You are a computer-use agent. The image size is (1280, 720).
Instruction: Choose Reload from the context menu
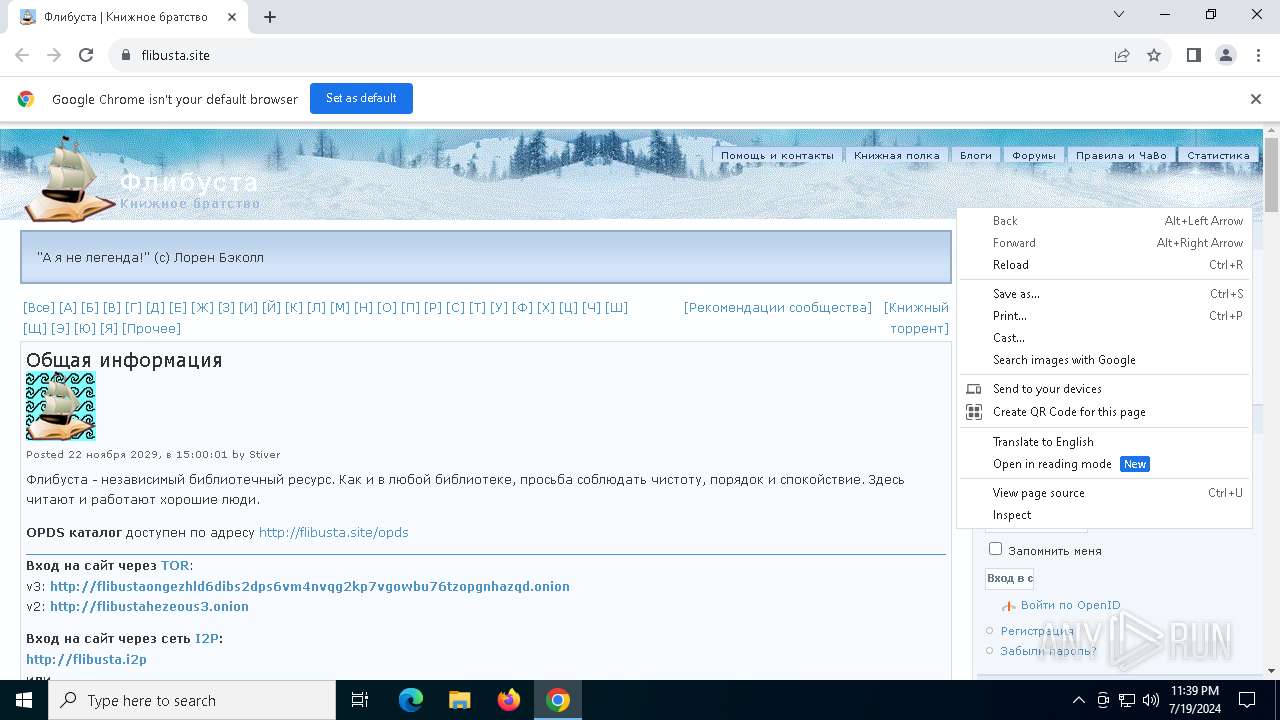click(1104, 265)
